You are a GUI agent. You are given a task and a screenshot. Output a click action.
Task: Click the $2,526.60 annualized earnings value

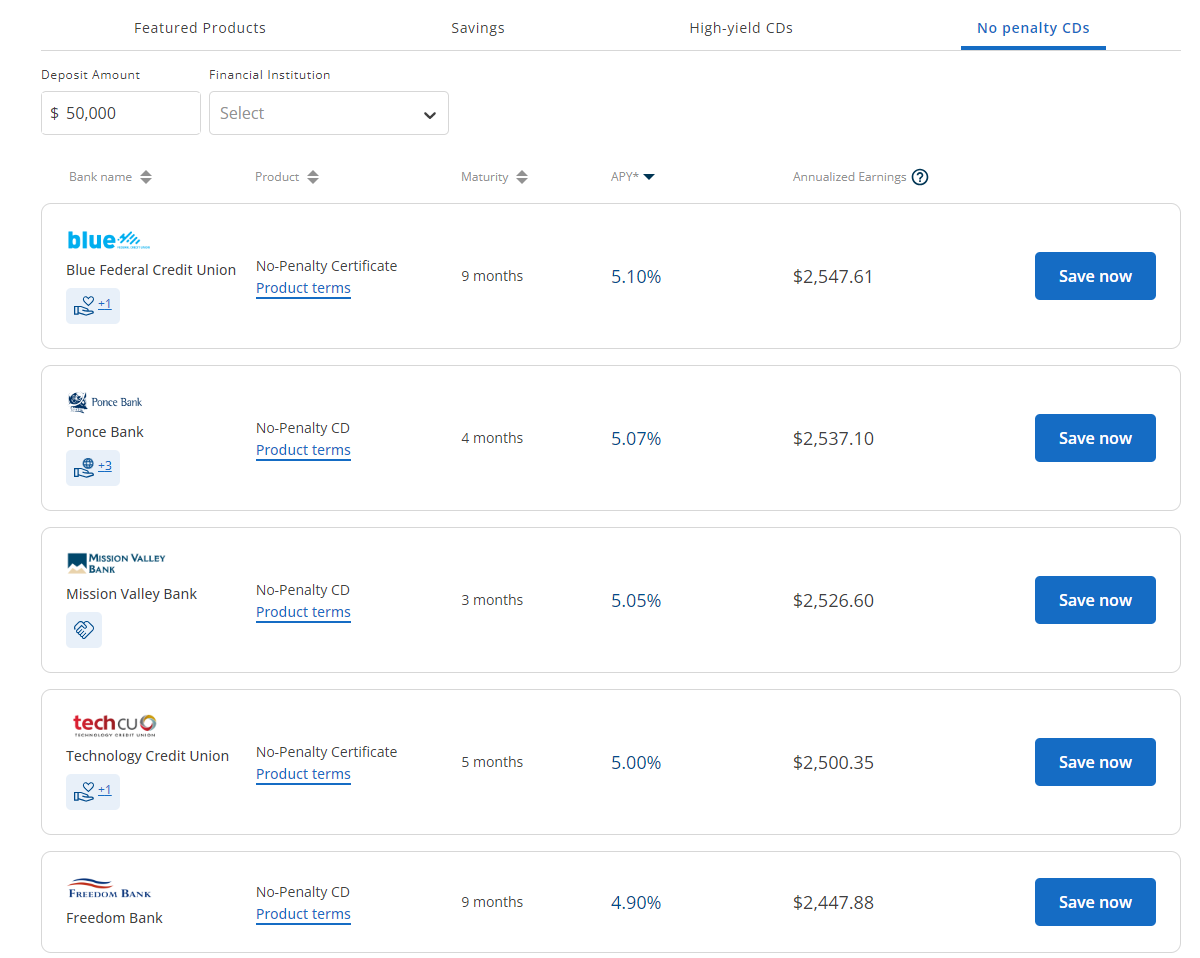pos(833,601)
